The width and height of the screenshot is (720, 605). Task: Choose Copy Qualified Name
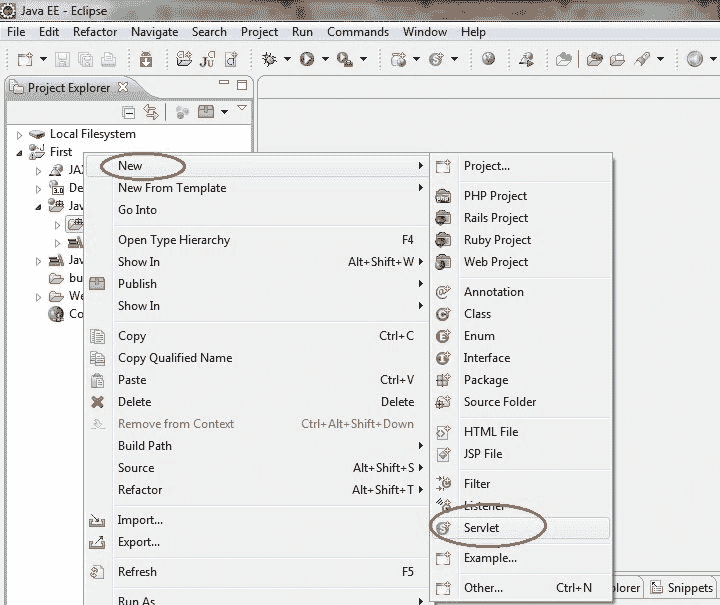(x=257, y=358)
